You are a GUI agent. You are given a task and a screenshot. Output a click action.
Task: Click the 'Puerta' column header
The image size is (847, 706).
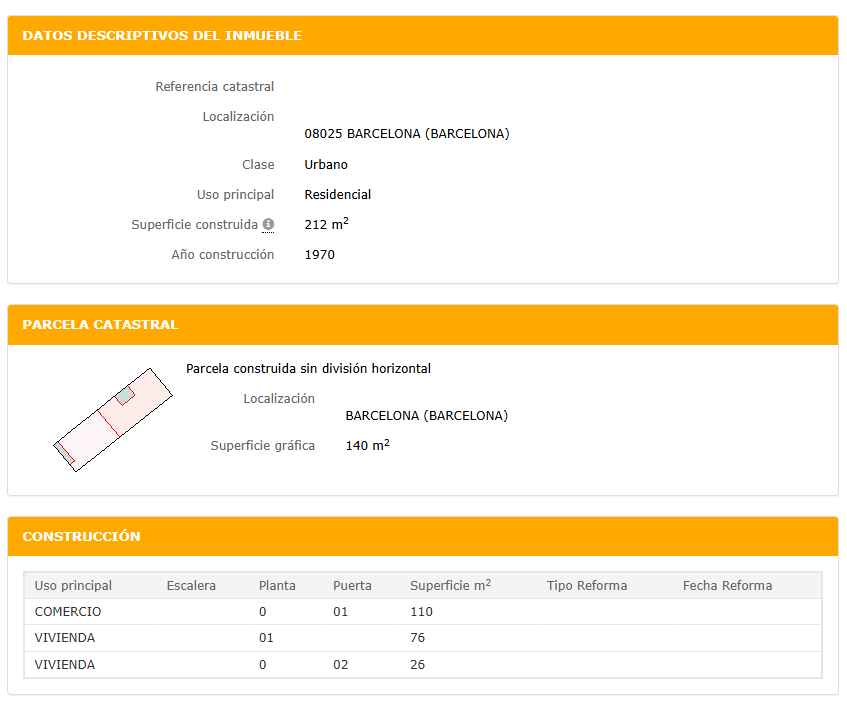[352, 586]
